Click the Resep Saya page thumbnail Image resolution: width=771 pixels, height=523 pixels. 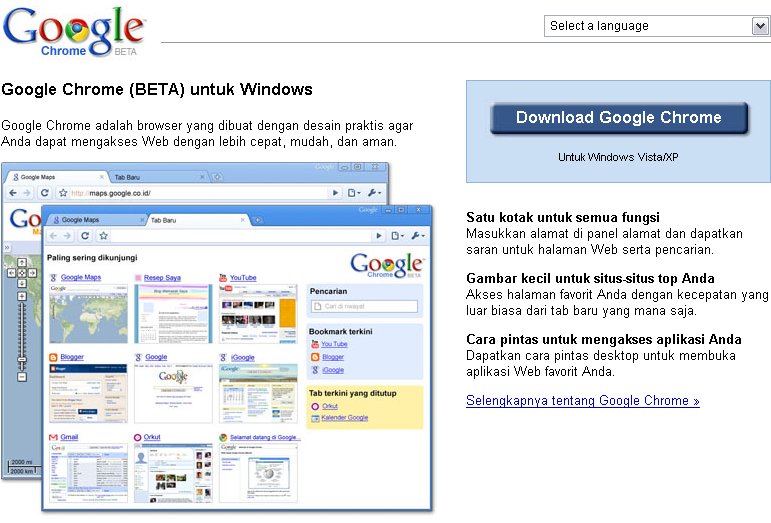174,314
